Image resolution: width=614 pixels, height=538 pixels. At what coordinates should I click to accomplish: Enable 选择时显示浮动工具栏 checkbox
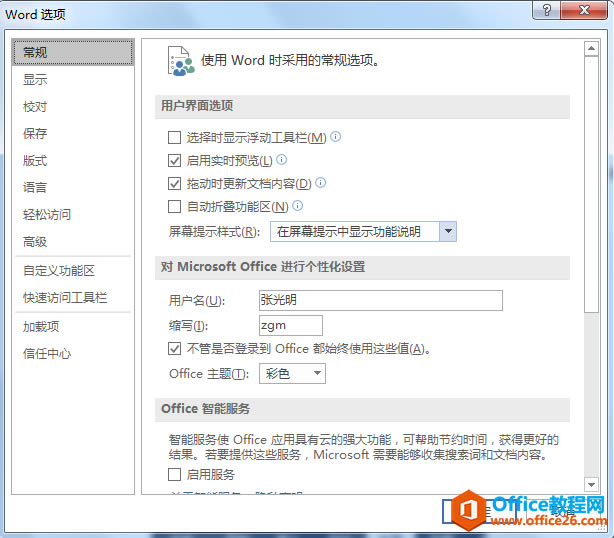coord(174,137)
